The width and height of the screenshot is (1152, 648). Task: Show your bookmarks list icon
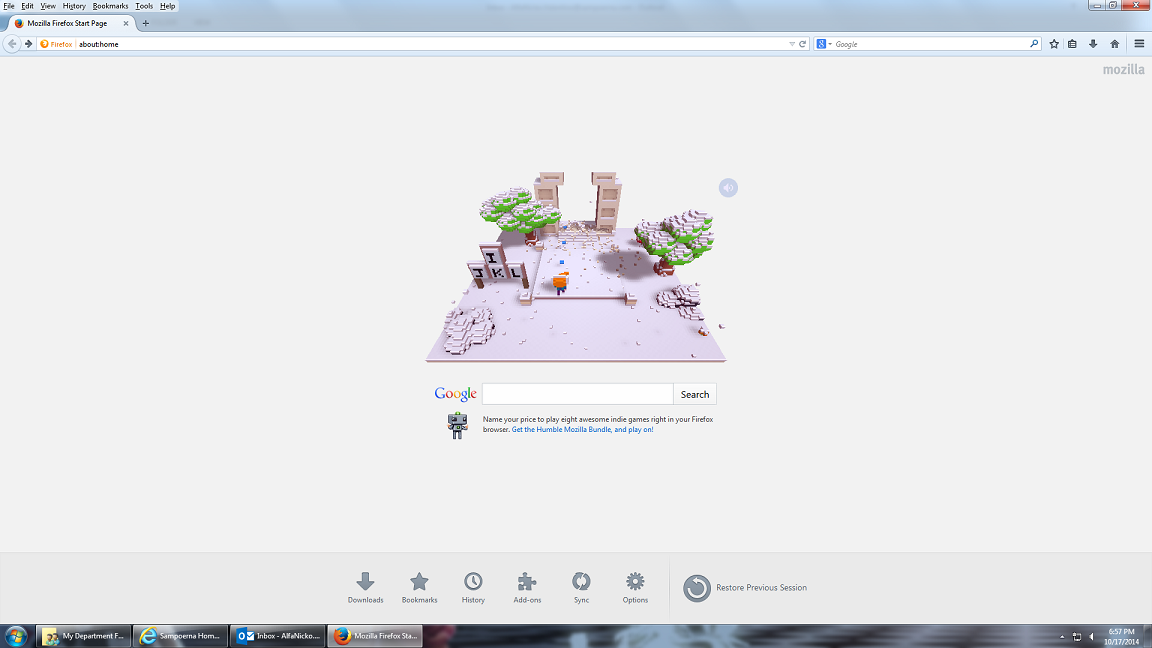1073,44
